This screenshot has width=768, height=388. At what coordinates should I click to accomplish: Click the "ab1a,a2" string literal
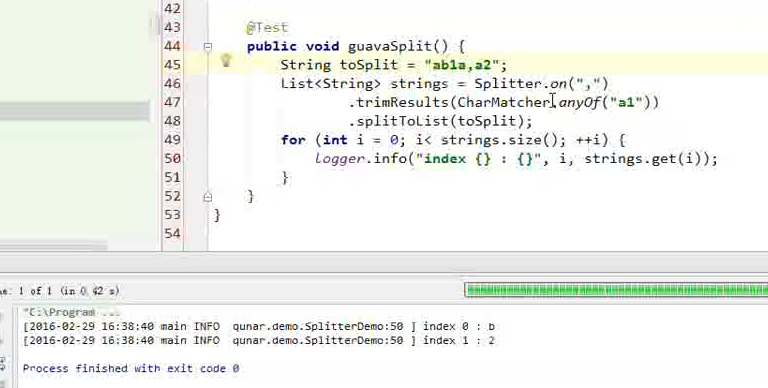coord(462,65)
